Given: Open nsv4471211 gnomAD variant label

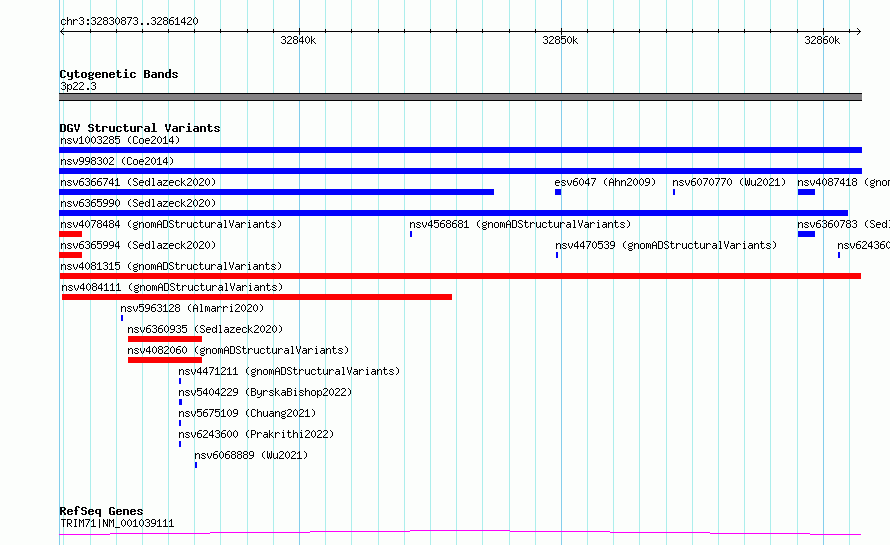Looking at the screenshot, I should pyautogui.click(x=289, y=371).
